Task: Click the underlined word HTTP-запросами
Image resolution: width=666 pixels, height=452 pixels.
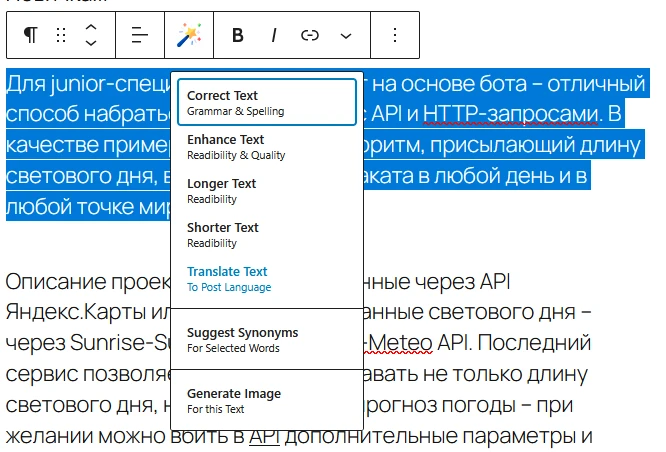Action: tap(510, 114)
